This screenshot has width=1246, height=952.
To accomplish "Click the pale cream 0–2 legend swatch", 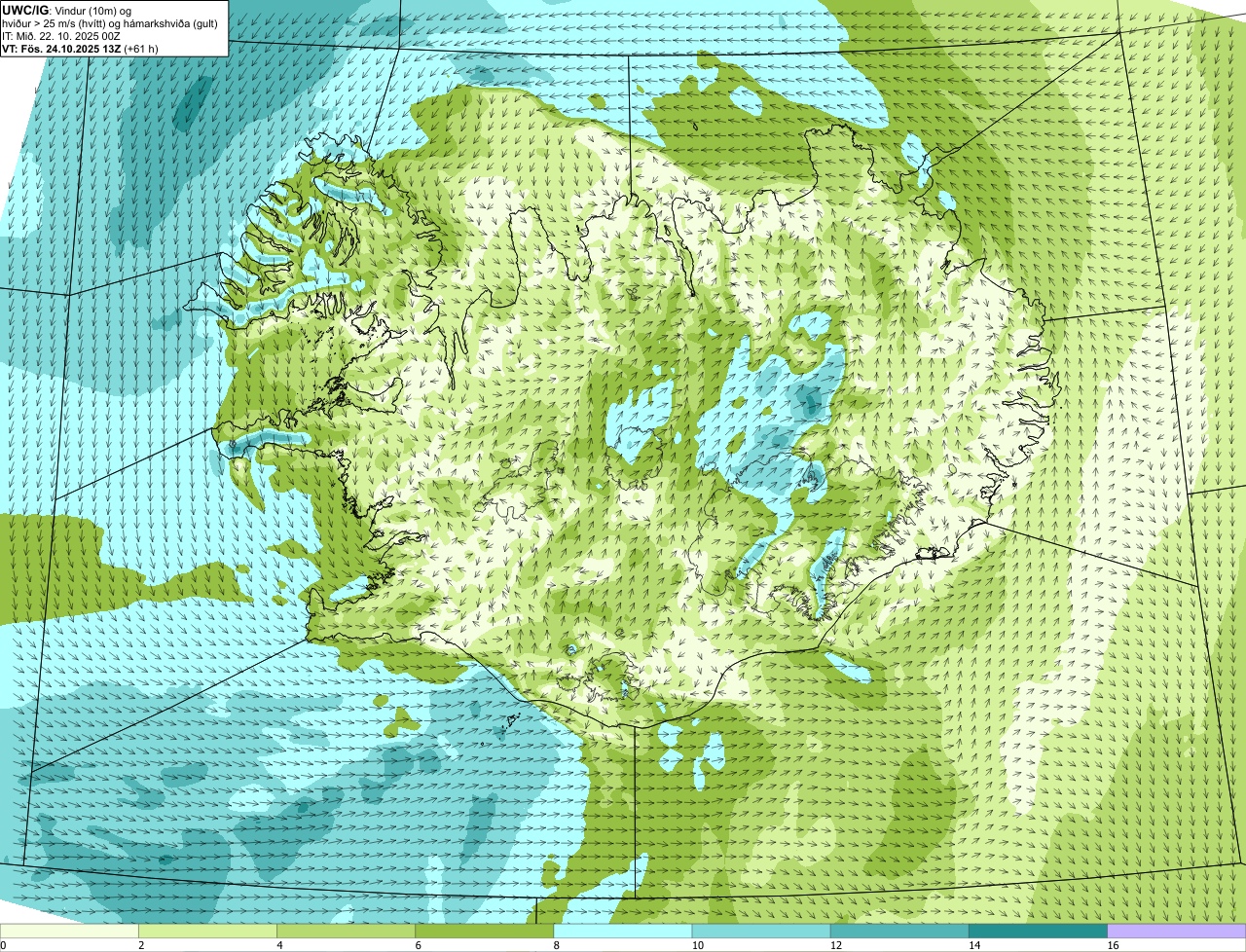I will pos(69,932).
